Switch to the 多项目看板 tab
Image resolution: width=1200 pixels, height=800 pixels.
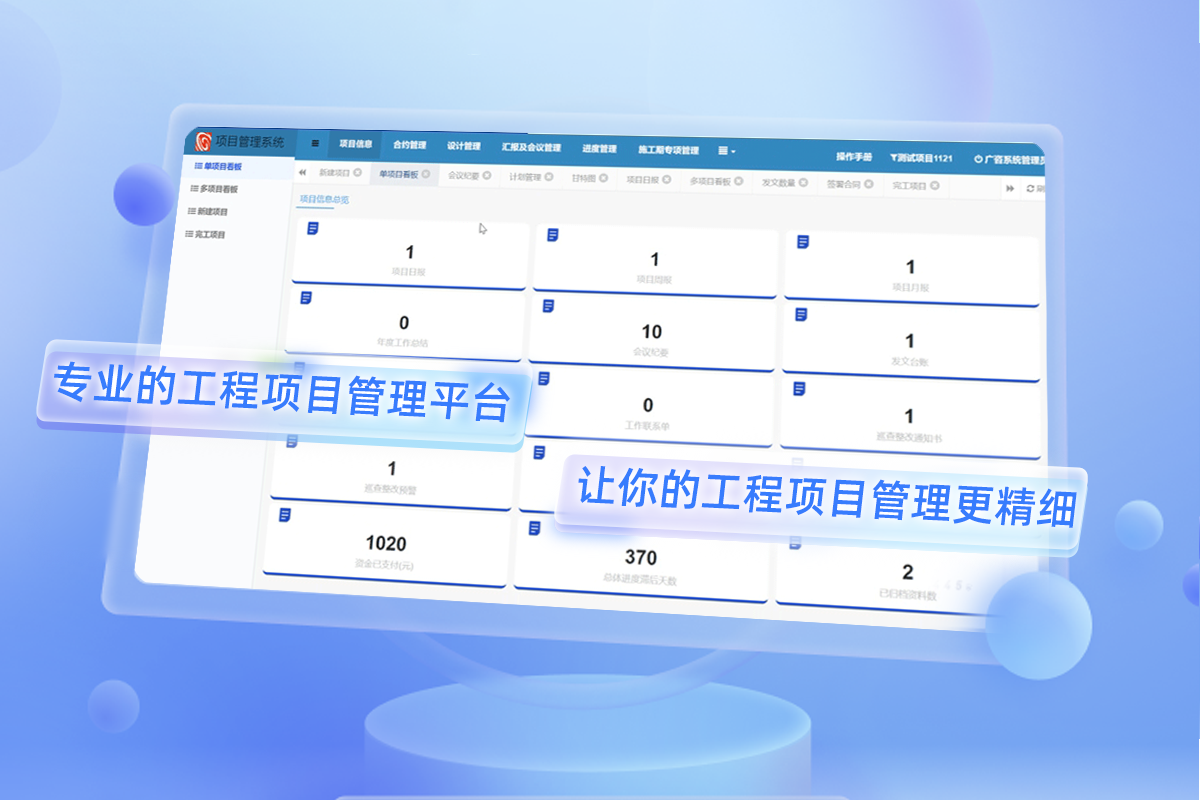tap(711, 180)
